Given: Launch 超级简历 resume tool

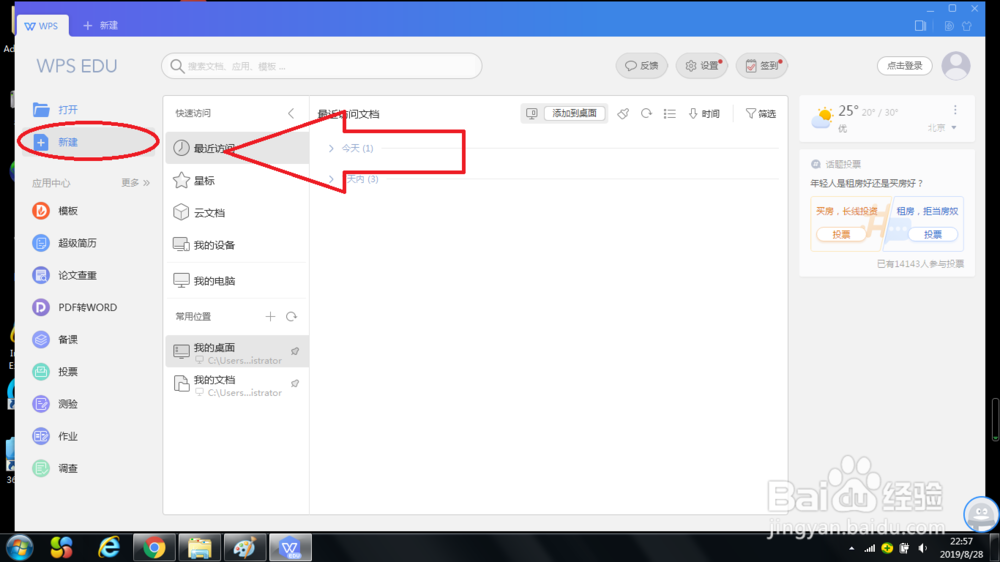Looking at the screenshot, I should click(64, 243).
